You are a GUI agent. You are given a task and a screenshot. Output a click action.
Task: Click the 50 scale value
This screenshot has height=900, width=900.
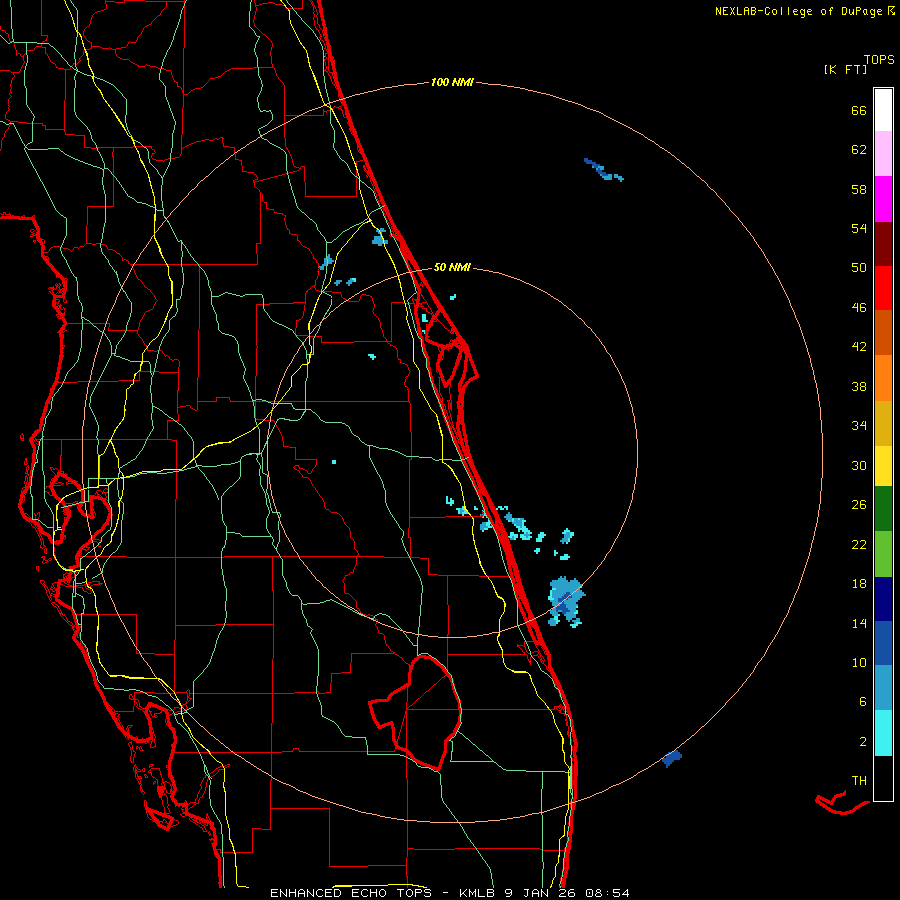click(859, 267)
